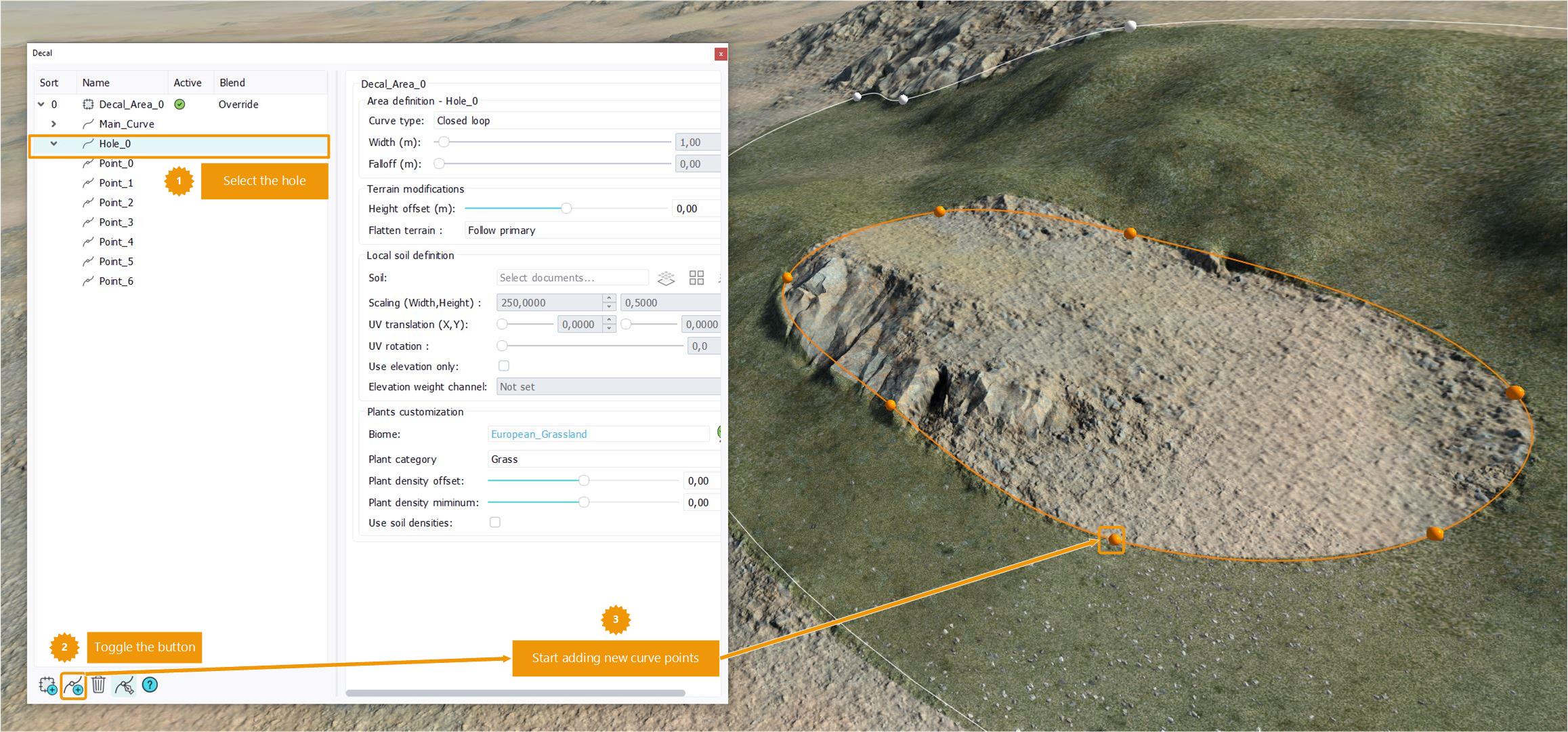Image resolution: width=1568 pixels, height=732 pixels.
Task: Click the Name column header
Action: click(x=96, y=83)
